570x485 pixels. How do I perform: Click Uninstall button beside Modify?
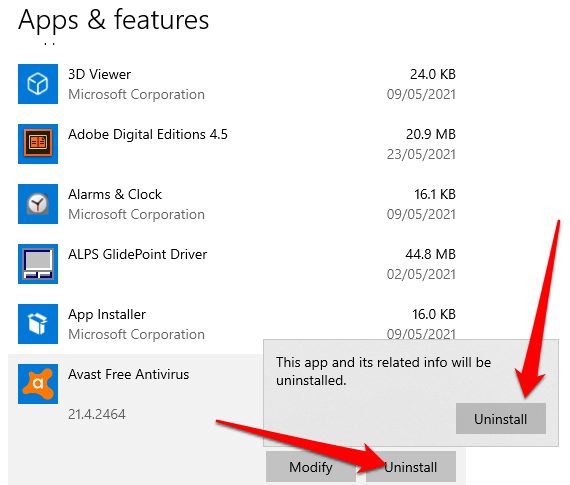tap(411, 467)
